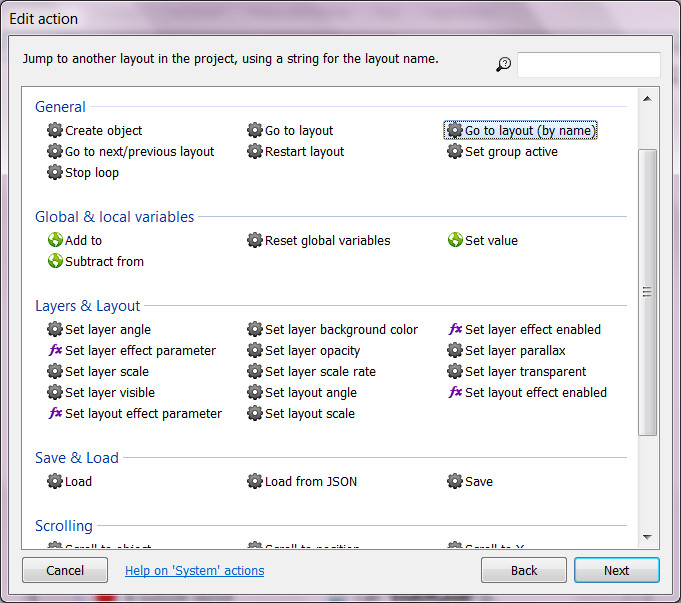Click the gear icon beside Stop loop
Screen dimensions: 681x603
tap(55, 173)
